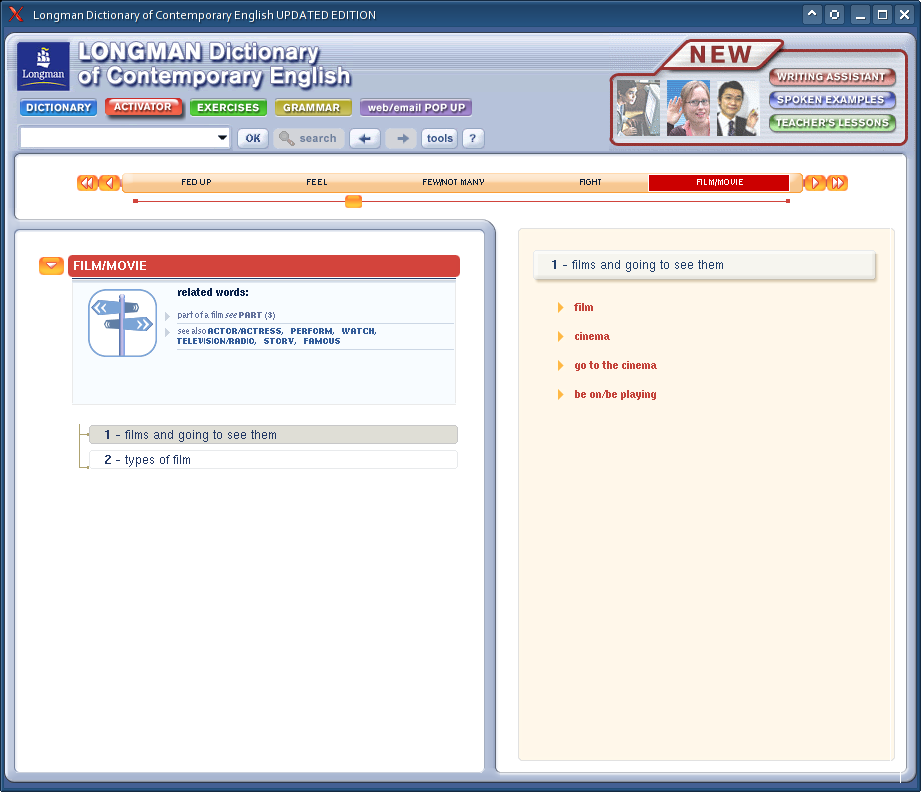Image resolution: width=921 pixels, height=792 pixels.
Task: Go back with the left arrow button
Action: coord(365,139)
